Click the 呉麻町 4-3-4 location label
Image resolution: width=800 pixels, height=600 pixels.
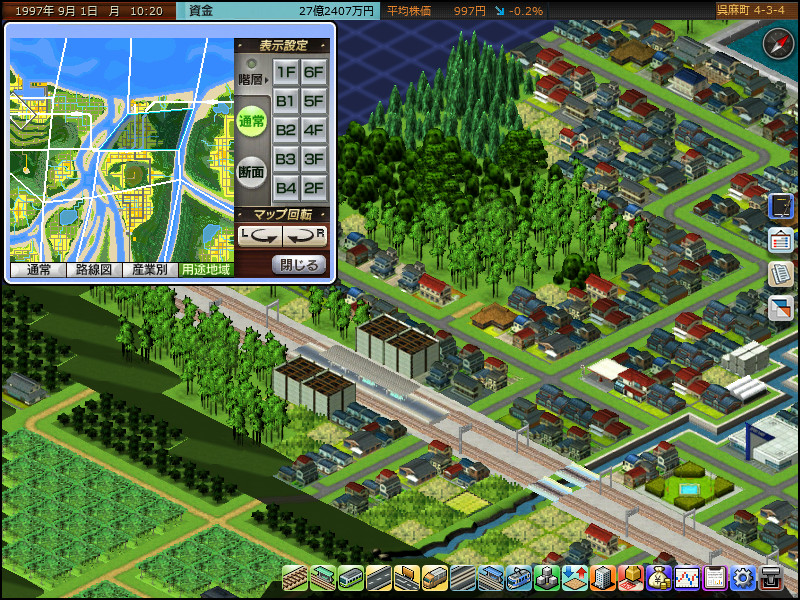click(x=751, y=10)
